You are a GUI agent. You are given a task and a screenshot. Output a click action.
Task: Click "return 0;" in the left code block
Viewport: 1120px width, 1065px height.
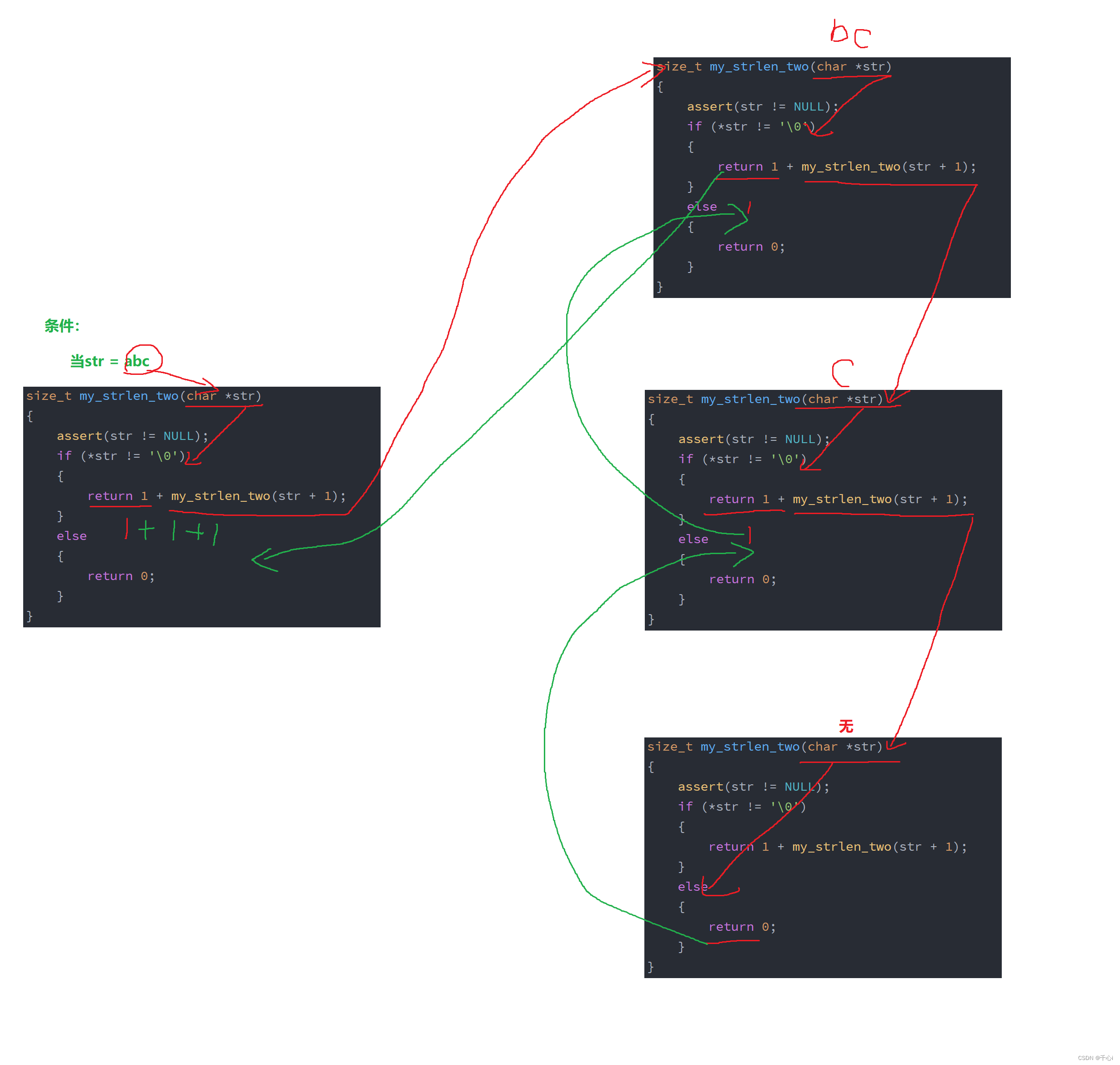point(121,575)
